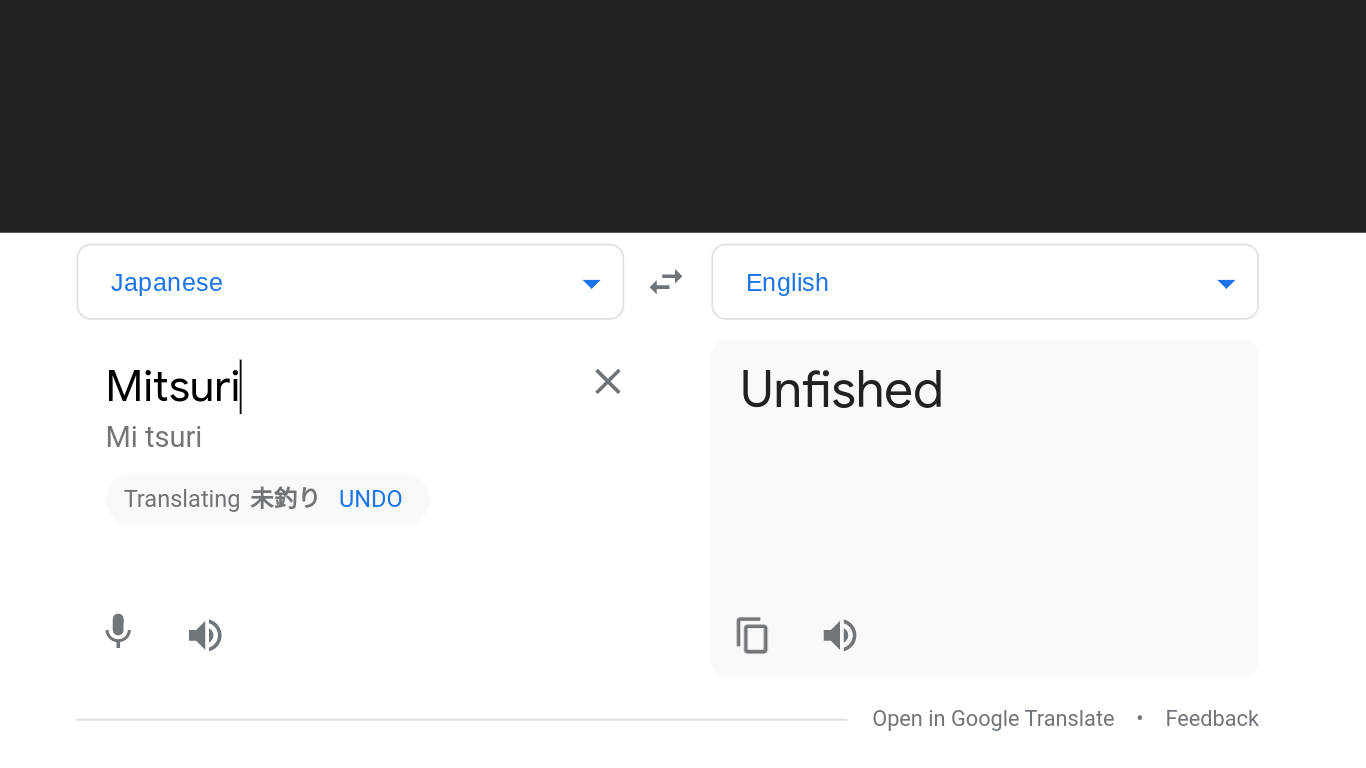Click the "Mi tsuri" romanization text
1366x768 pixels.
coord(154,437)
